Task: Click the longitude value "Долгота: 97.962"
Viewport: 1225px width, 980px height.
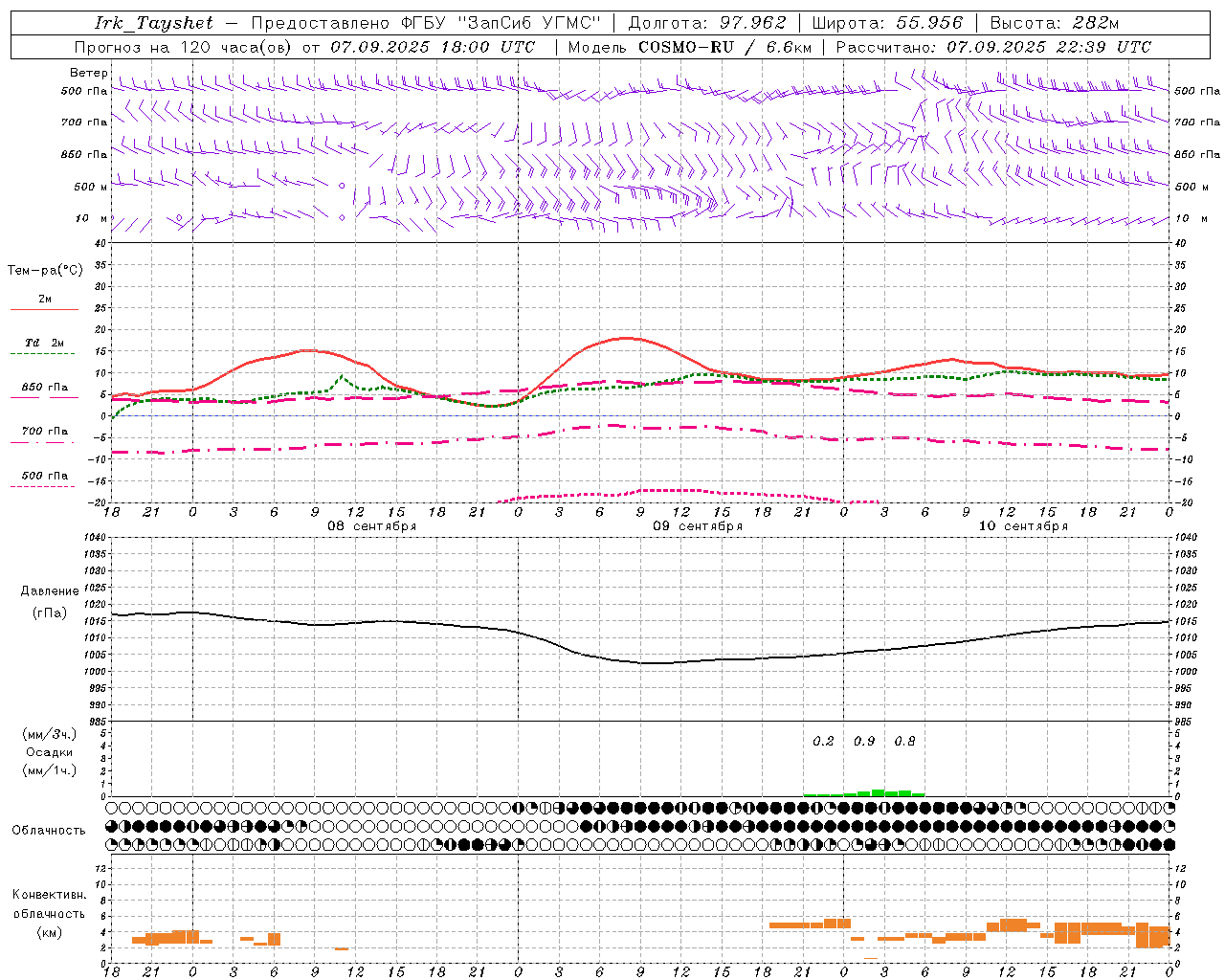Action: (x=706, y=23)
